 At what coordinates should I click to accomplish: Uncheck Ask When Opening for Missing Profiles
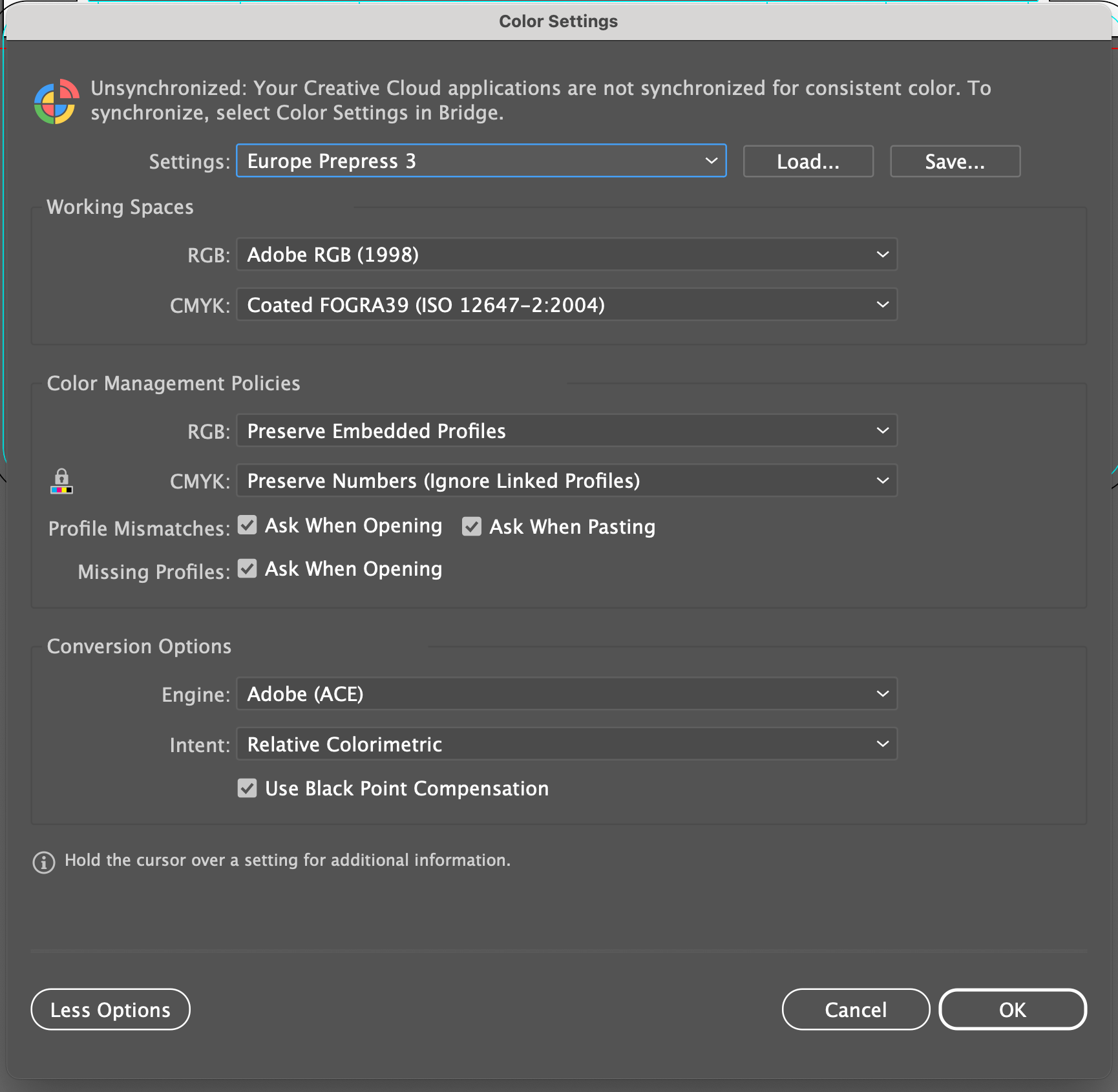point(247,569)
